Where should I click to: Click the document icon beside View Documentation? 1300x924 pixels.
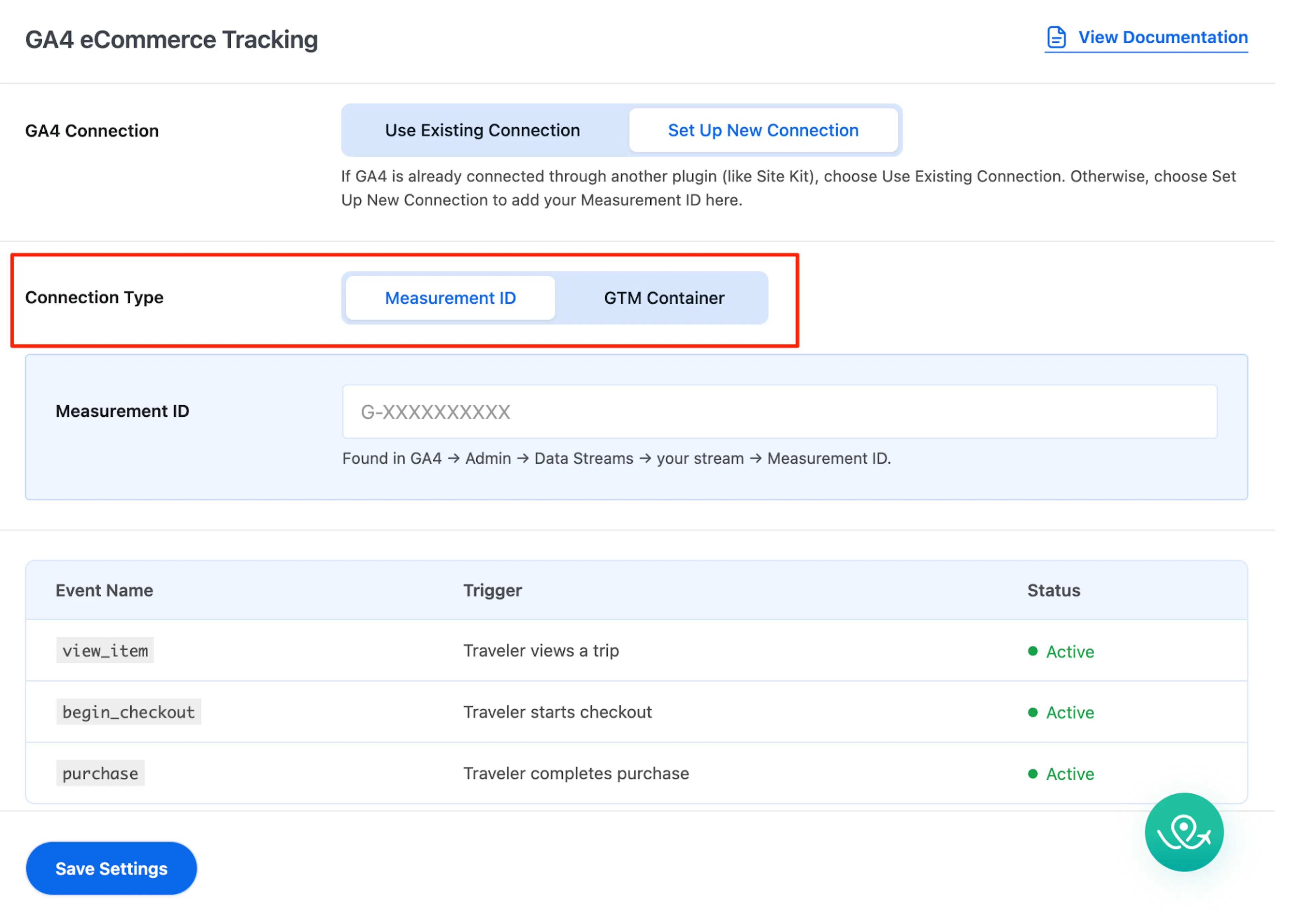coord(1056,38)
